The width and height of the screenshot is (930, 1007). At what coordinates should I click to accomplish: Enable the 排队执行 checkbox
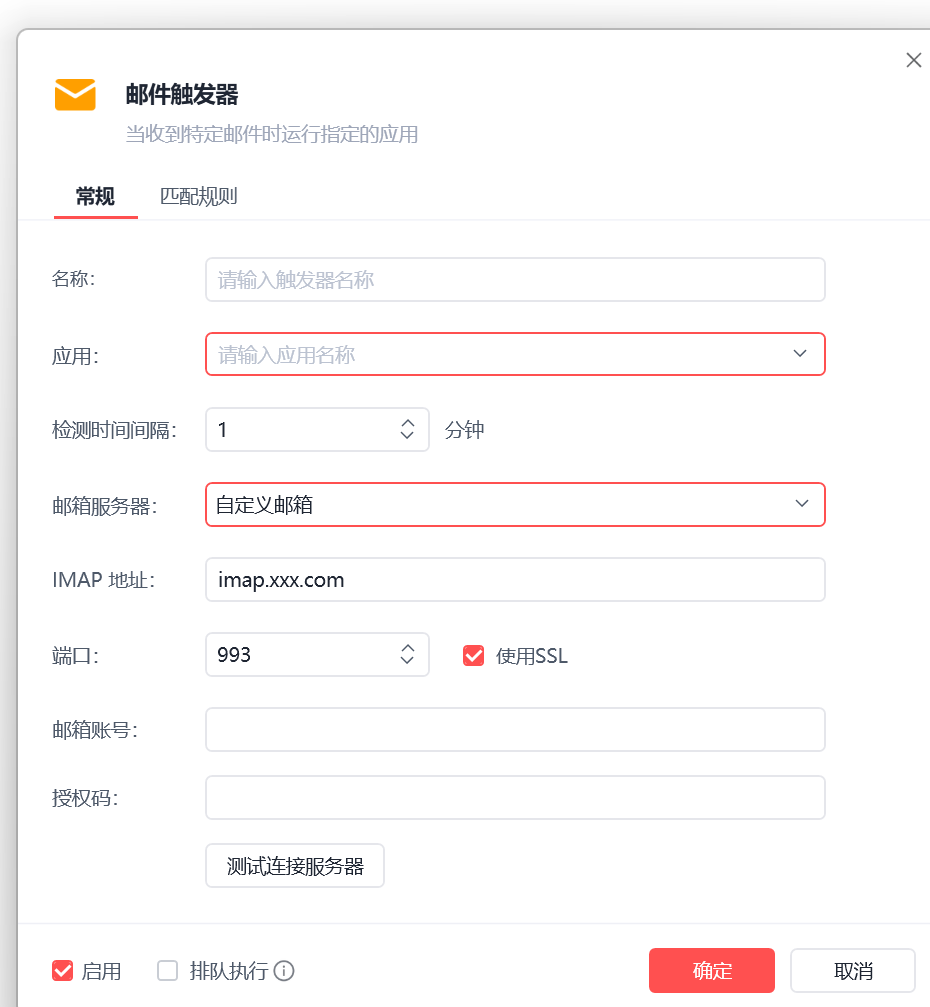[168, 970]
